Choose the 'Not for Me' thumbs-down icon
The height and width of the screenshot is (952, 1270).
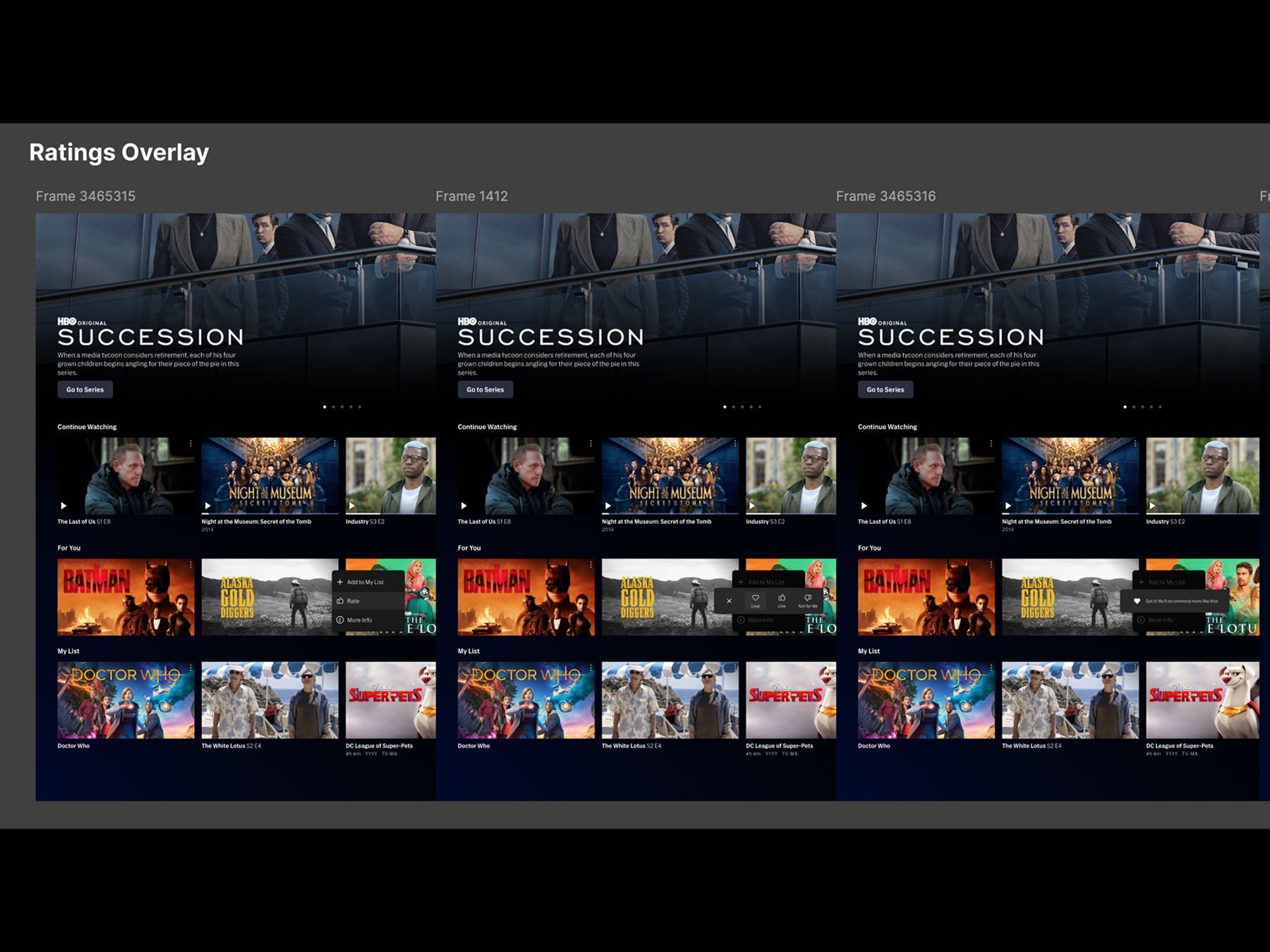[808, 599]
